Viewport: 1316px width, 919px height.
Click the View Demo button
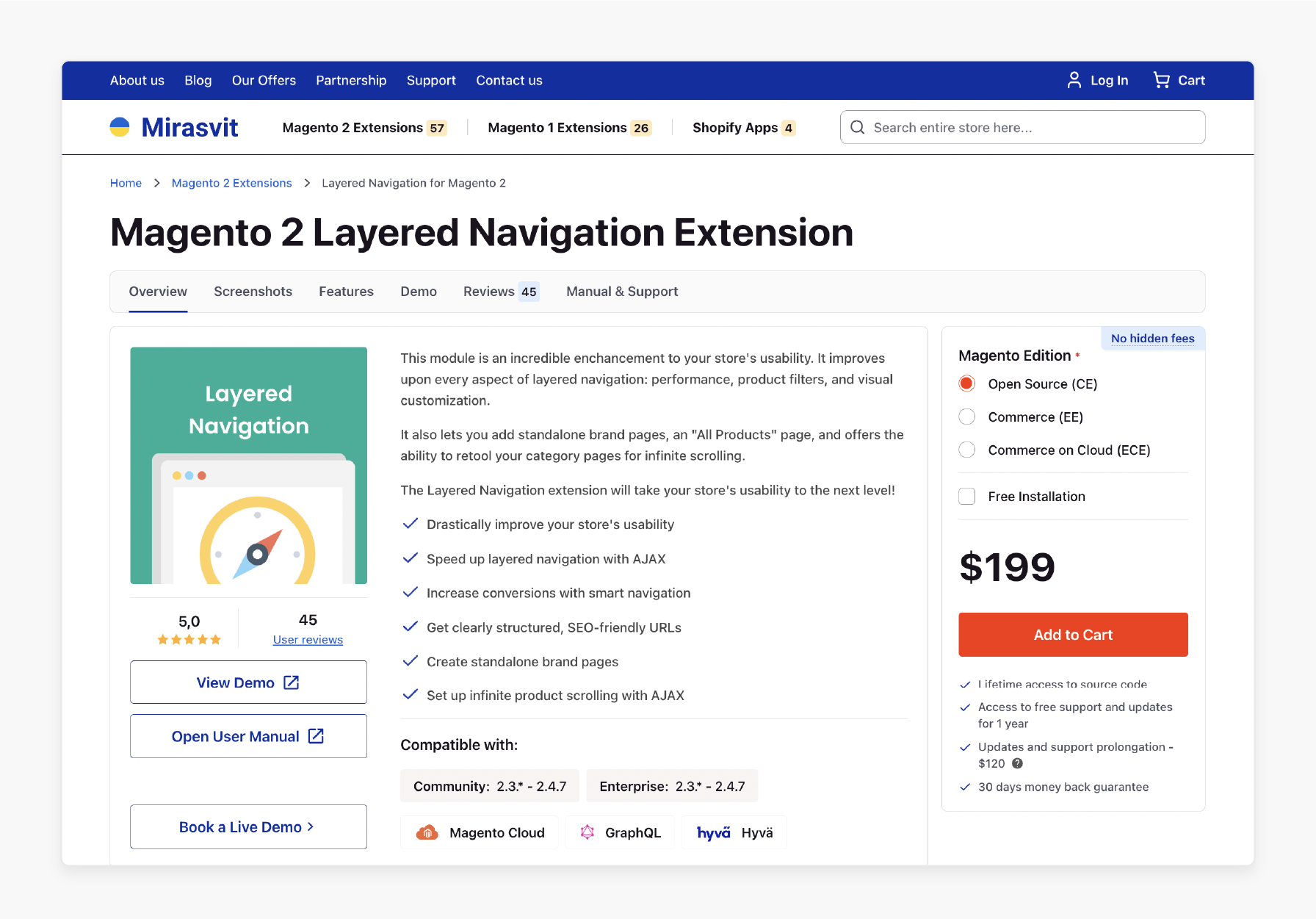[x=248, y=682]
